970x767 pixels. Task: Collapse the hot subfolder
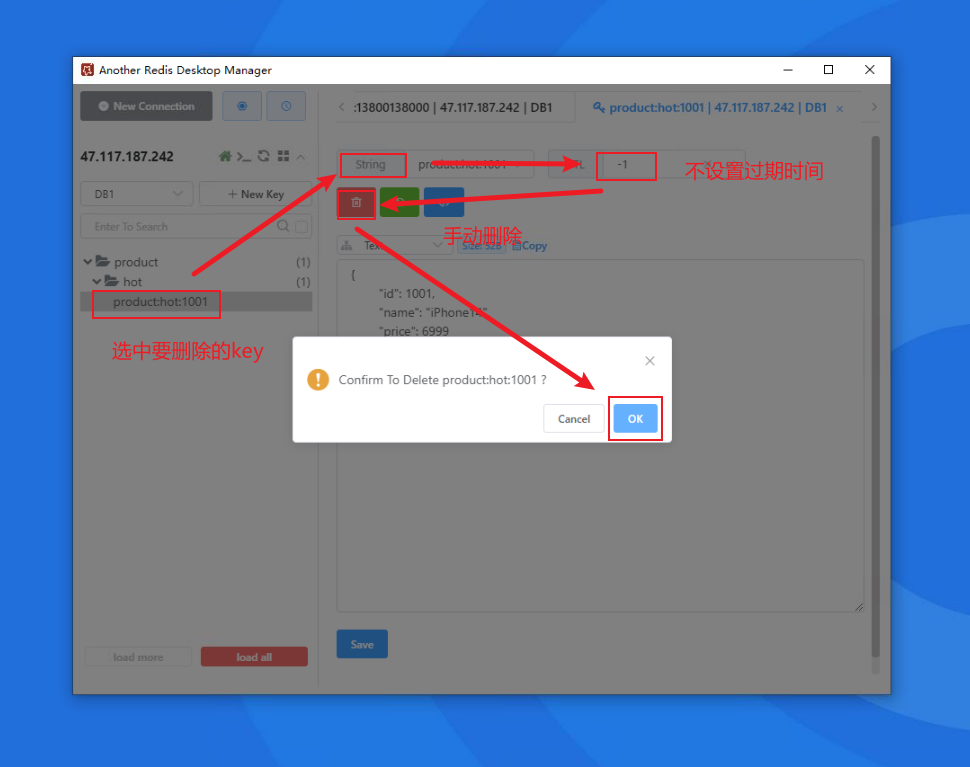tap(97, 281)
